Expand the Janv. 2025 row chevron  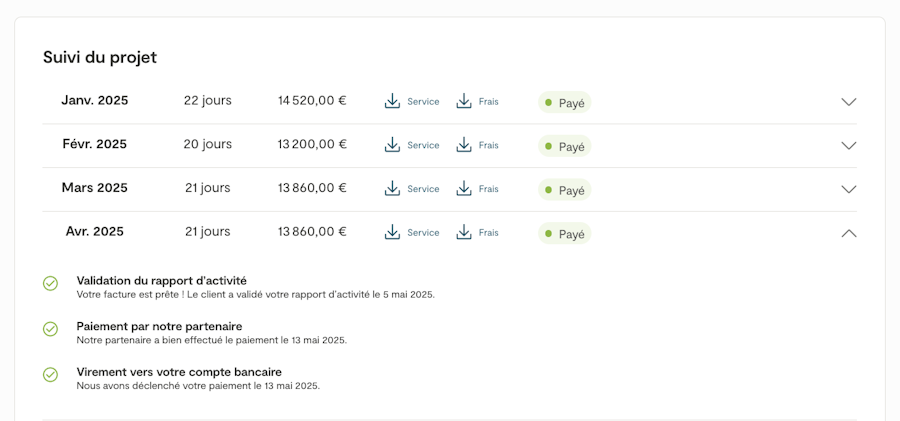[x=849, y=102]
